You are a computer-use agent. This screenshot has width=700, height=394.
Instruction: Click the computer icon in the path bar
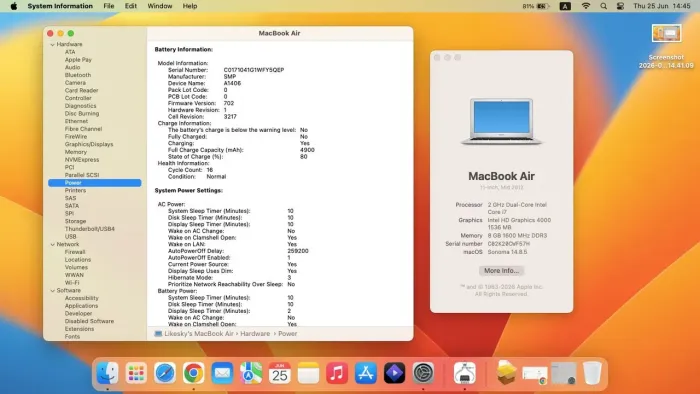point(158,334)
